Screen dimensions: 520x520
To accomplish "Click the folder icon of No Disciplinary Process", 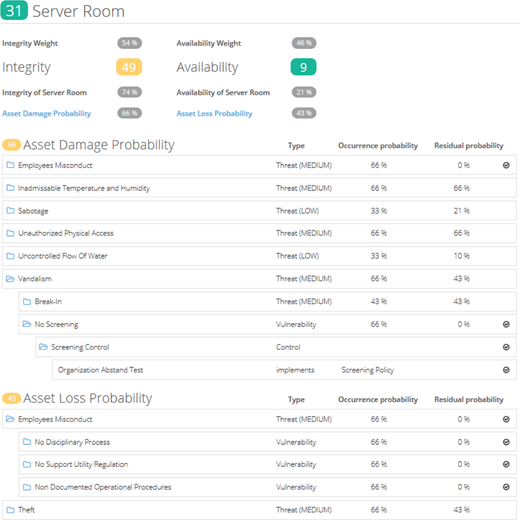I will tap(27, 442).
